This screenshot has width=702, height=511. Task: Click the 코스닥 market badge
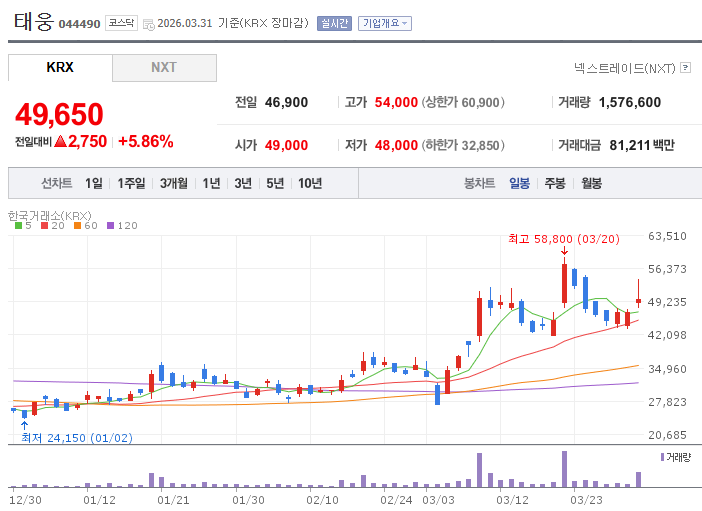tap(121, 23)
